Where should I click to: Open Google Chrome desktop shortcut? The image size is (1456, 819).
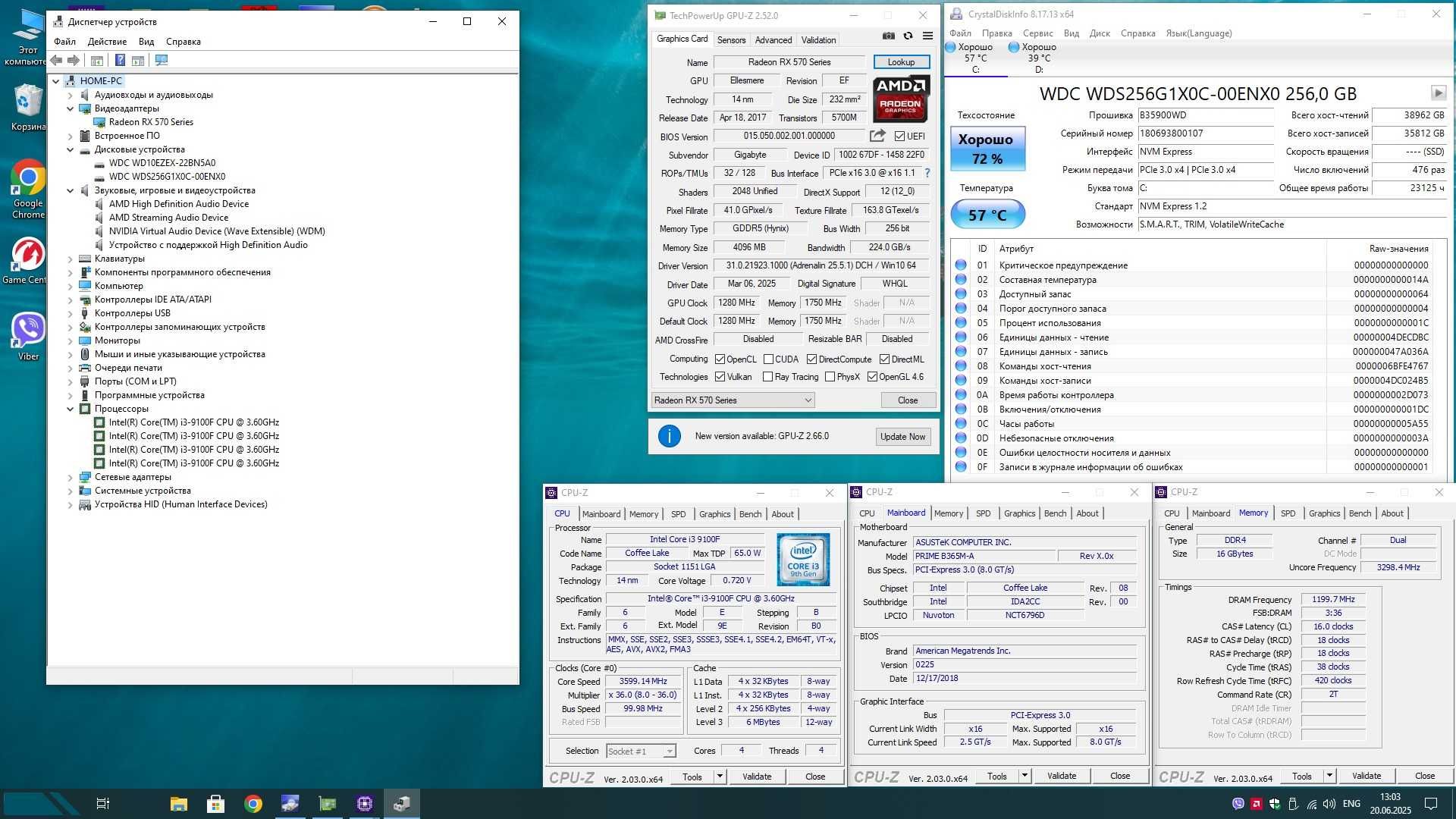(28, 190)
